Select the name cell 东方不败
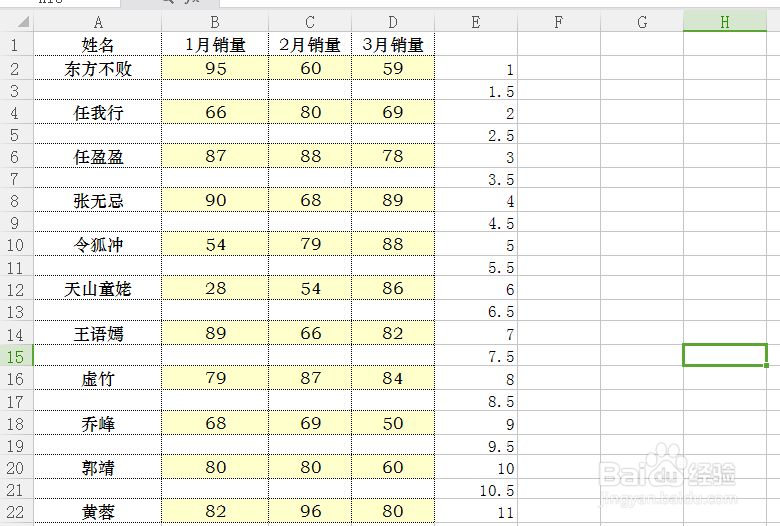780x526 pixels. pyautogui.click(x=98, y=68)
